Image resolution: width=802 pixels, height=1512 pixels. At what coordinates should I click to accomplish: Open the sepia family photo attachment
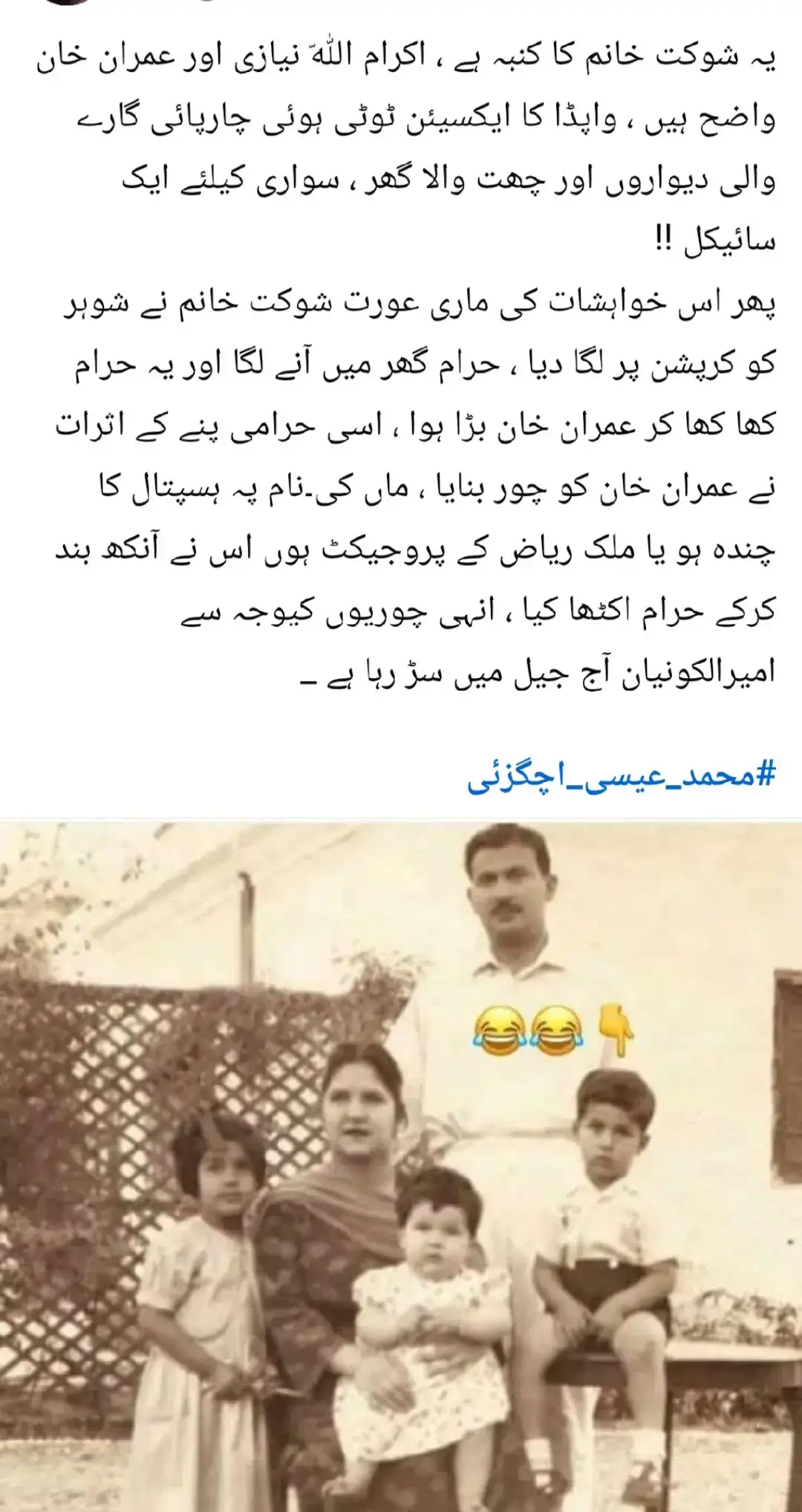tap(401, 1166)
